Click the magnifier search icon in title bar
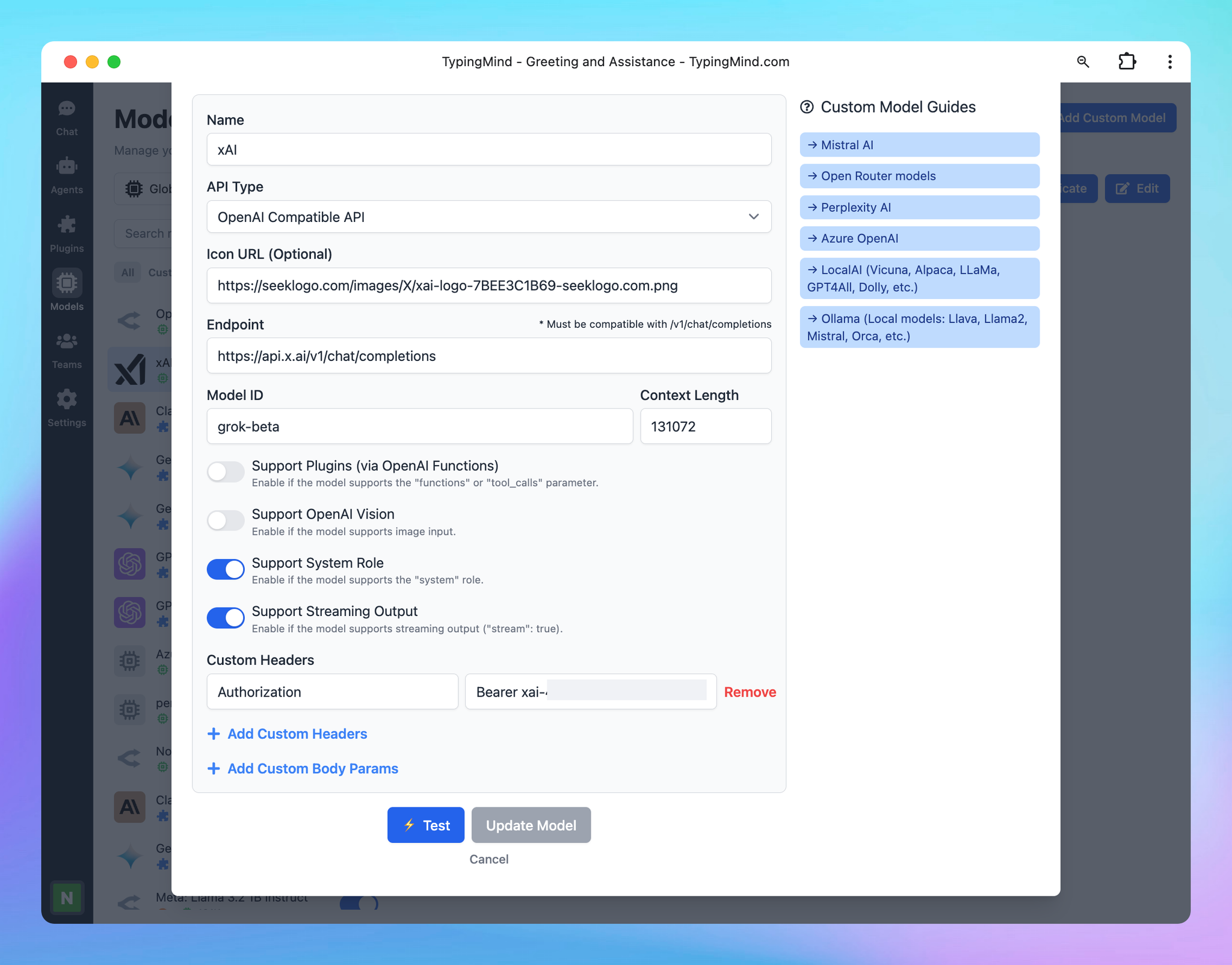 pos(1083,62)
